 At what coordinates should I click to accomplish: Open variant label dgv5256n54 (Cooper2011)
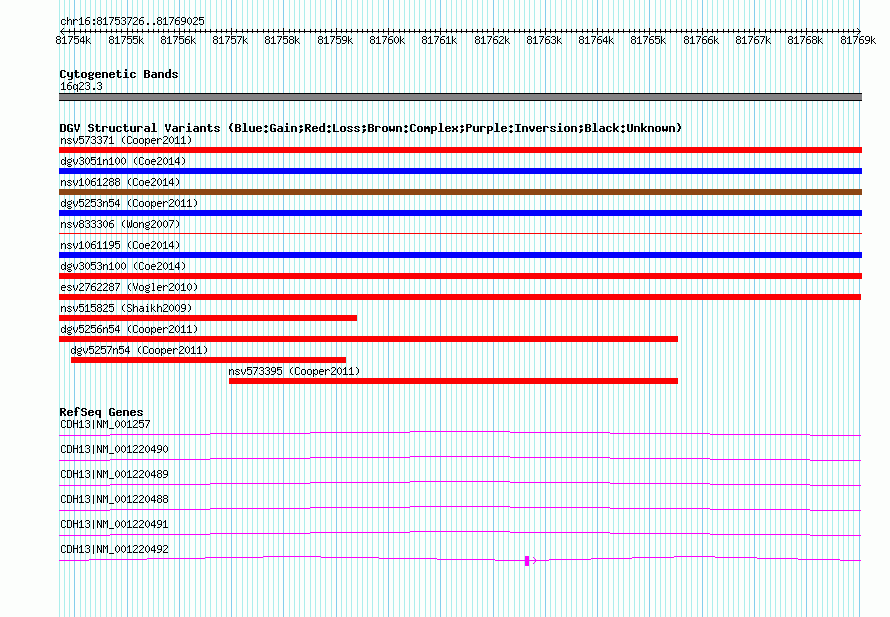click(x=129, y=329)
